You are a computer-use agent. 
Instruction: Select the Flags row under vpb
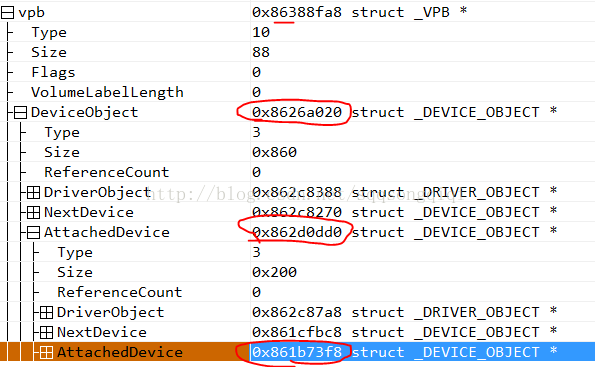298,72
